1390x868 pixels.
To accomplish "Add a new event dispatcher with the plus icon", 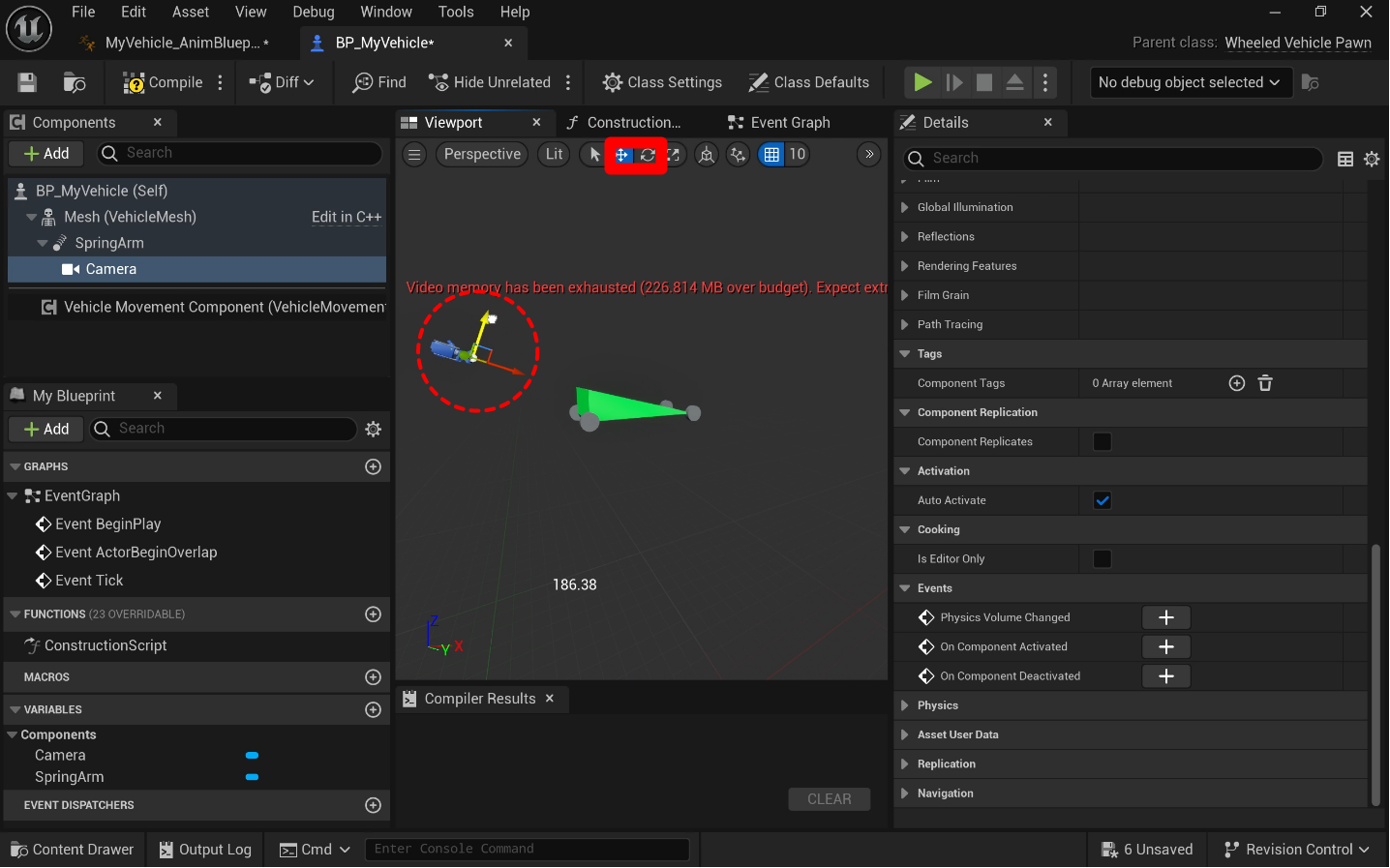I will pos(373,805).
